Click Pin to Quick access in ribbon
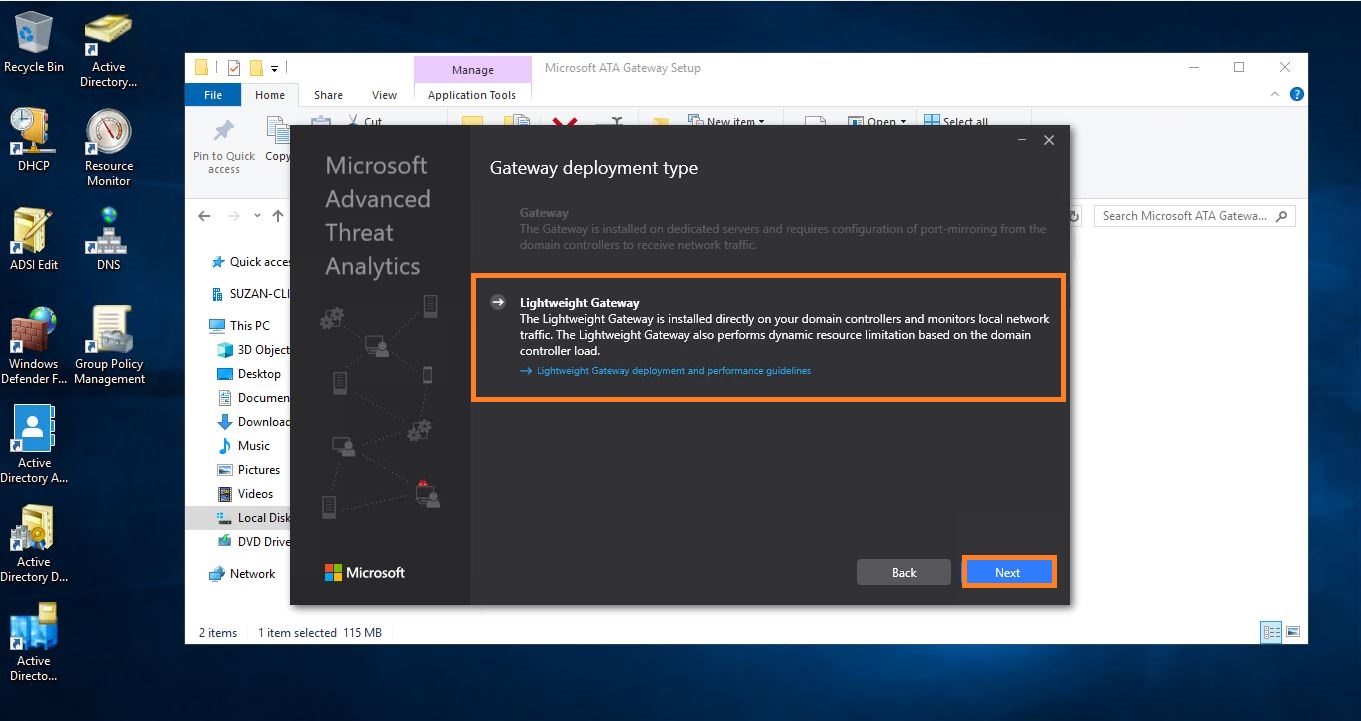1361x721 pixels. [224, 146]
